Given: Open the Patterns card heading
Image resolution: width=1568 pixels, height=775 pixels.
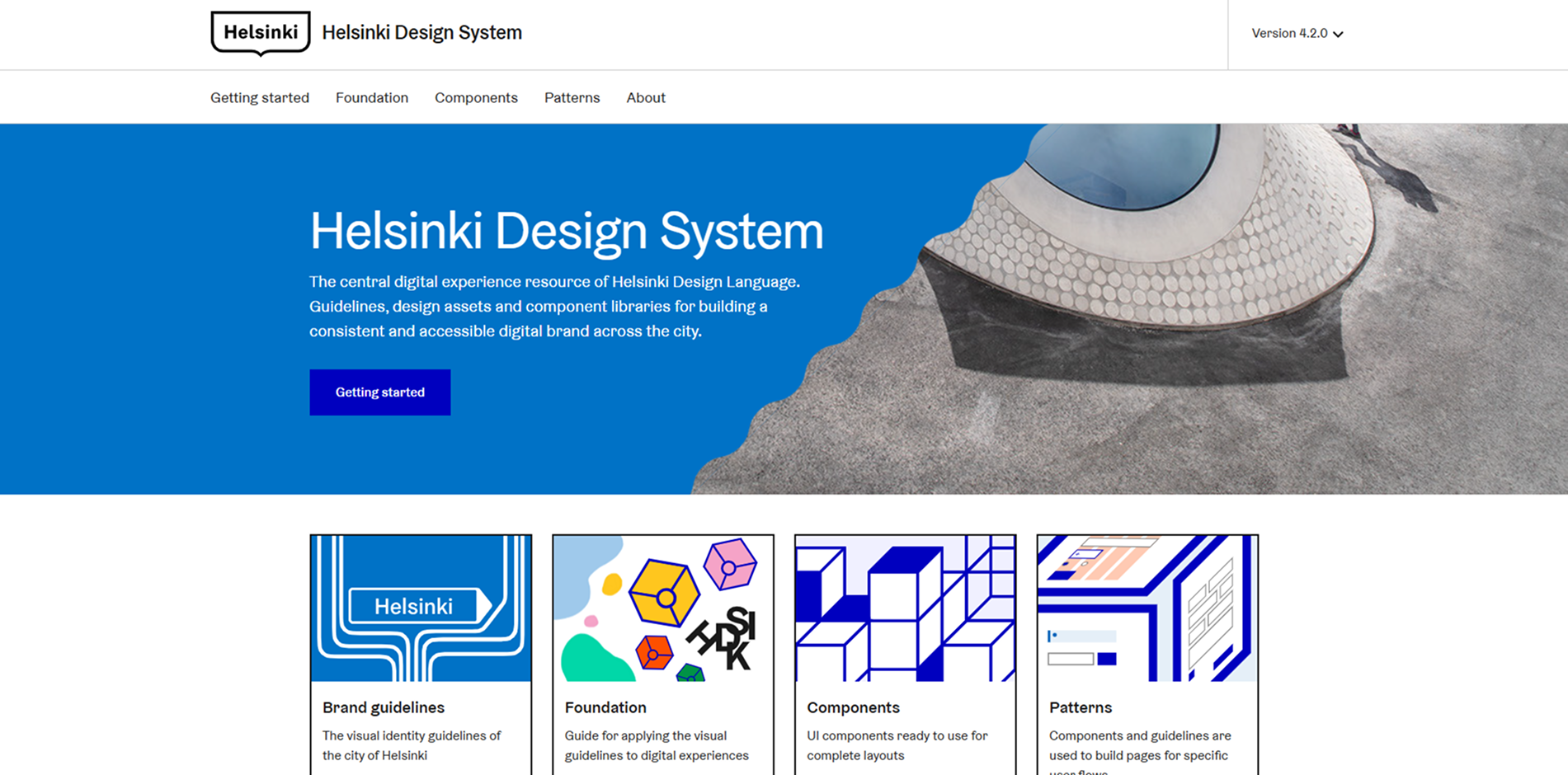Looking at the screenshot, I should [1081, 707].
